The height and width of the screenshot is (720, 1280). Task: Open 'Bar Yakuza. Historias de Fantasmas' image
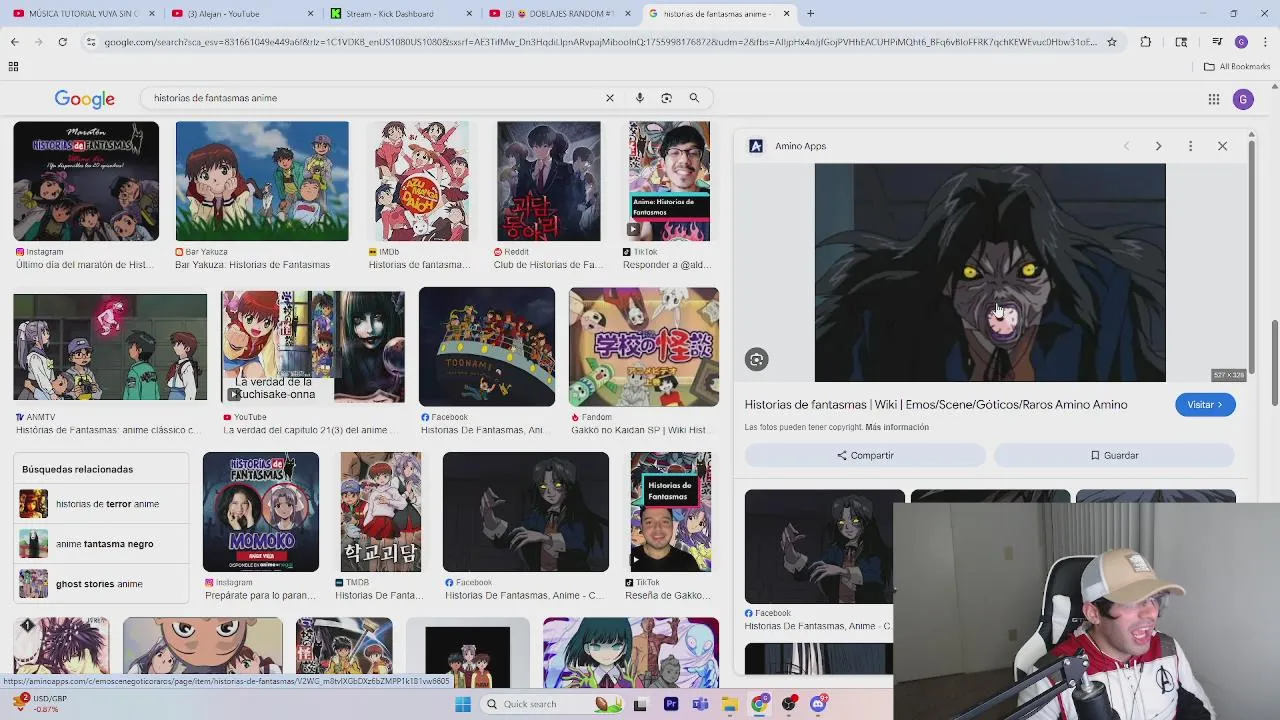tap(262, 181)
